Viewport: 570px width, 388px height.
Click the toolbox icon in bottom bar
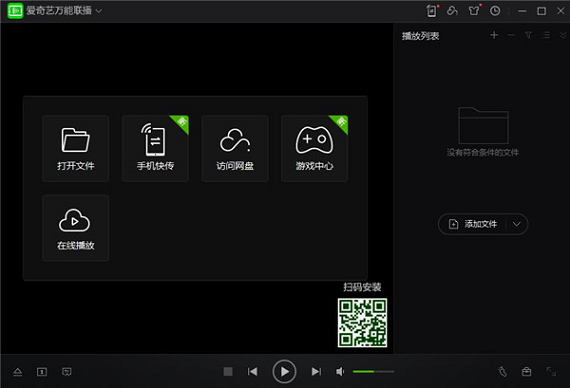[526, 372]
